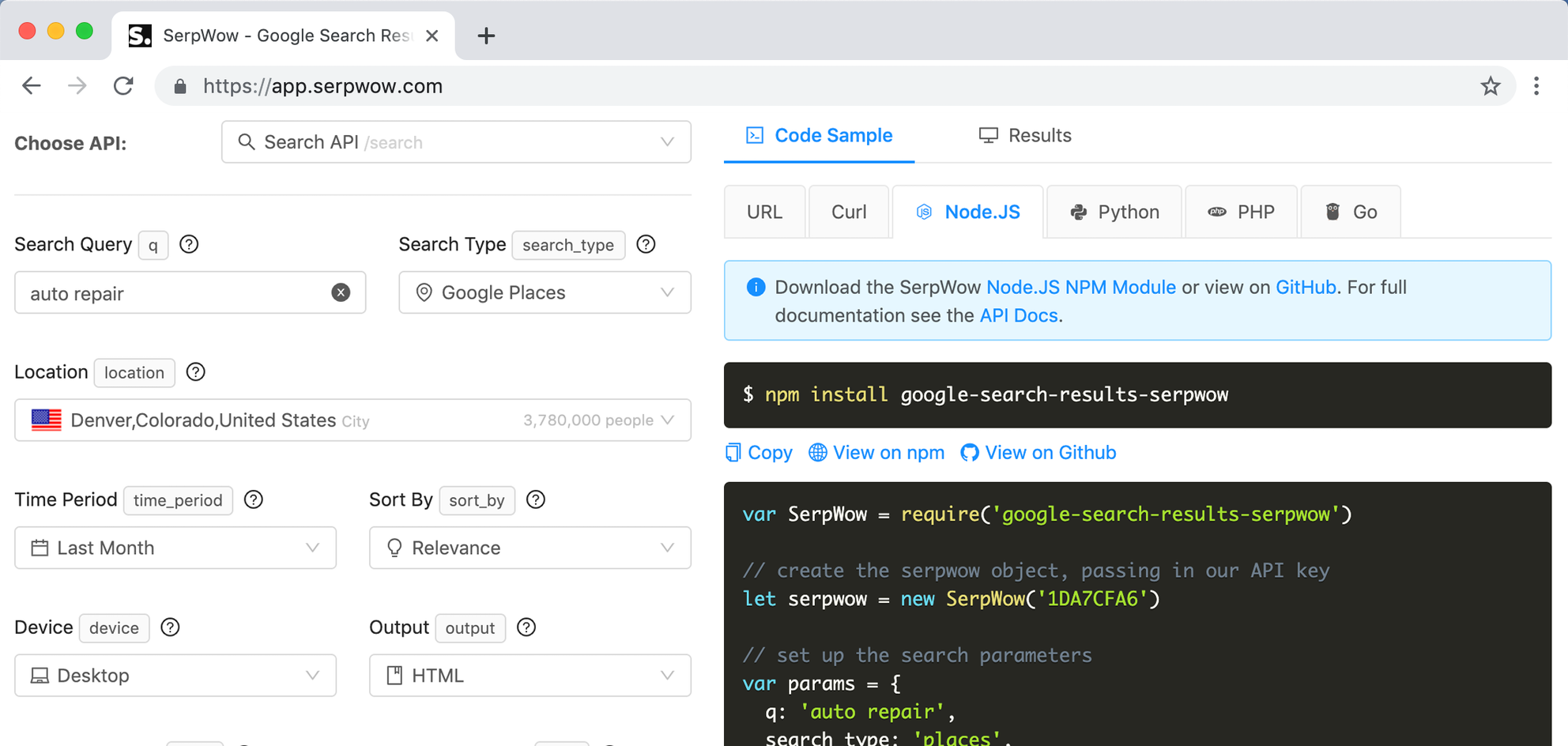Clear the Search Query text field
The height and width of the screenshot is (746, 1568).
coord(341,292)
